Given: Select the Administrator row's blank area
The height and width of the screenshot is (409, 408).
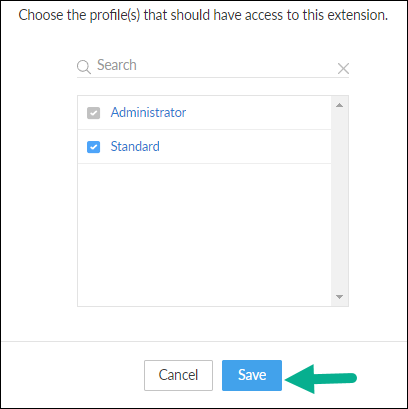Looking at the screenshot, I should coord(258,113).
